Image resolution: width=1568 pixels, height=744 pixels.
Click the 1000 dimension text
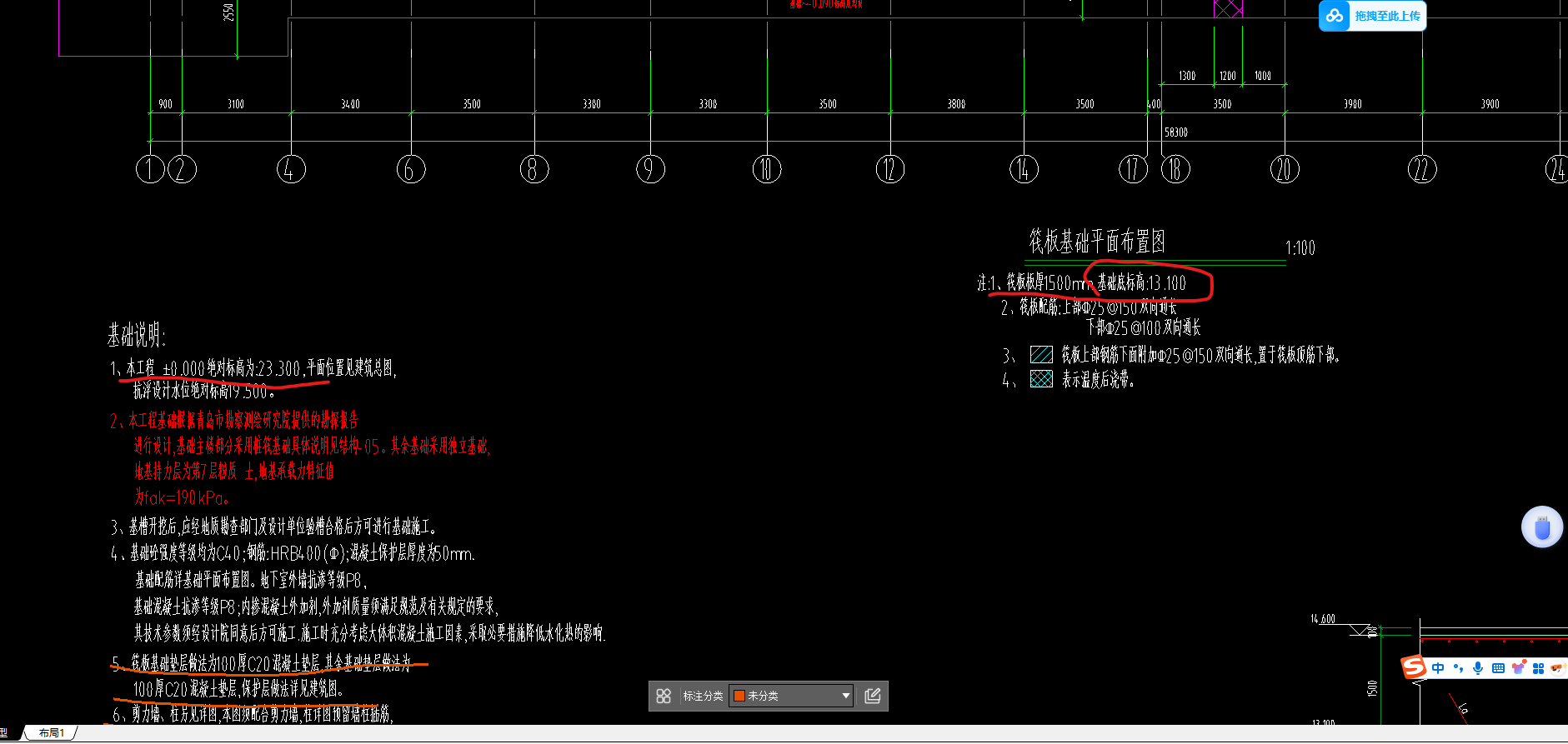pos(1263,76)
